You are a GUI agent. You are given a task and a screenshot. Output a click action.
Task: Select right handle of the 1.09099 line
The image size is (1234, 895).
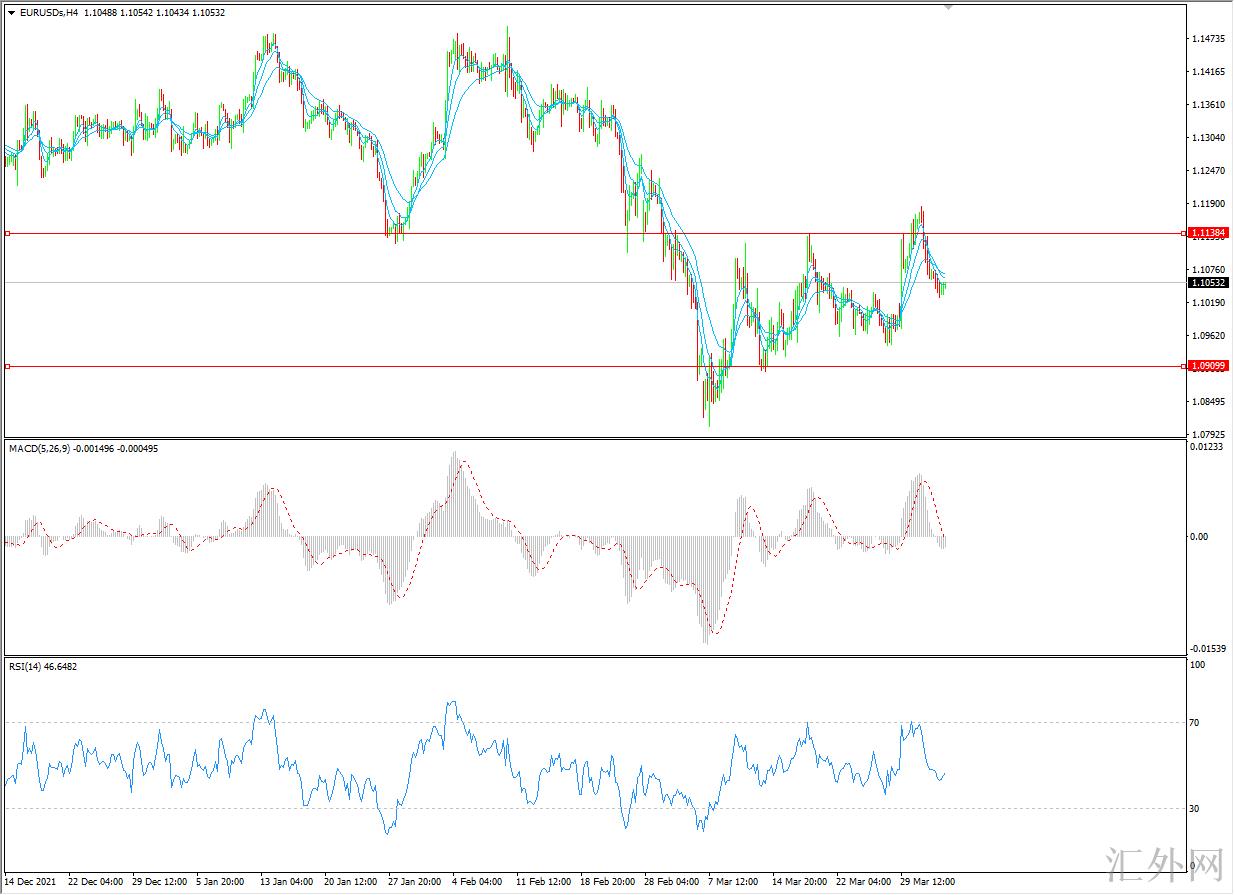pos(1185,367)
